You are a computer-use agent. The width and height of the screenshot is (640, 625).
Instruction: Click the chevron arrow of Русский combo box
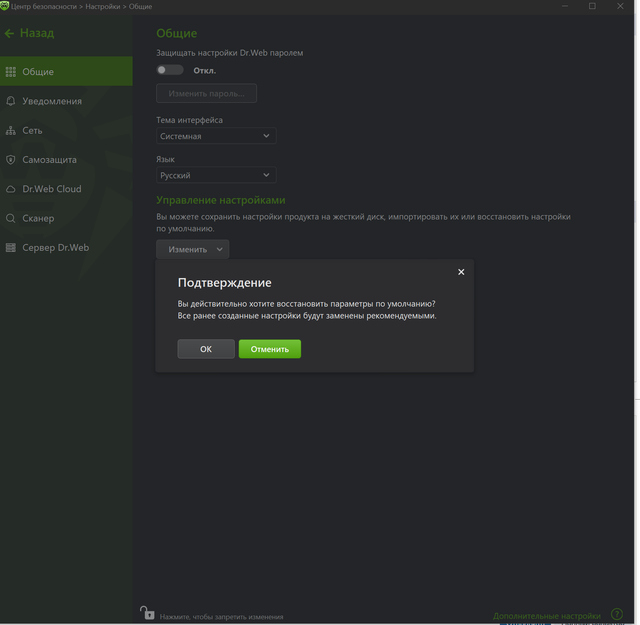[x=266, y=175]
